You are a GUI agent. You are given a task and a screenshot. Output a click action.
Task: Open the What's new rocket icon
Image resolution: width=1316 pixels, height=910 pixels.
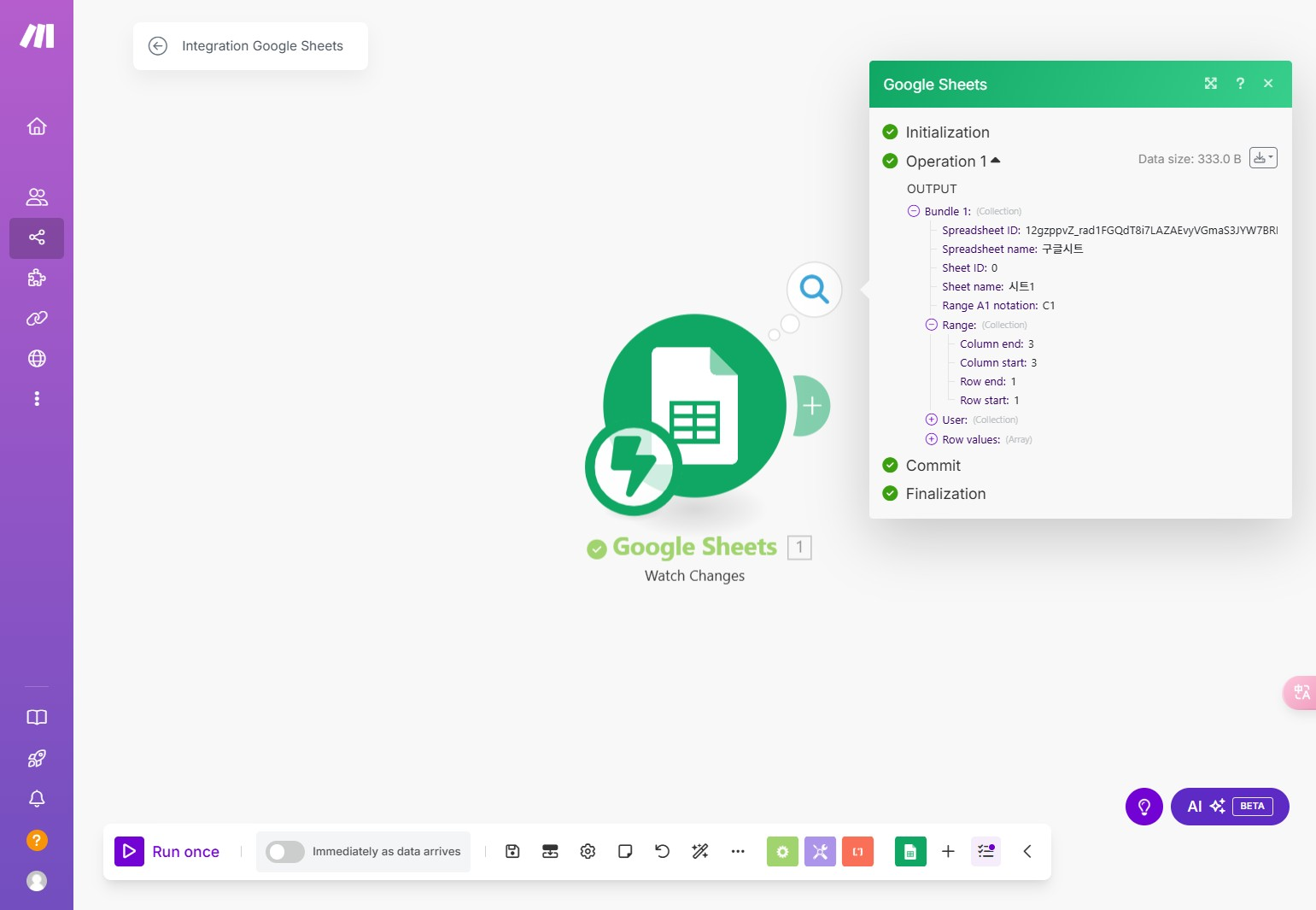click(x=37, y=758)
